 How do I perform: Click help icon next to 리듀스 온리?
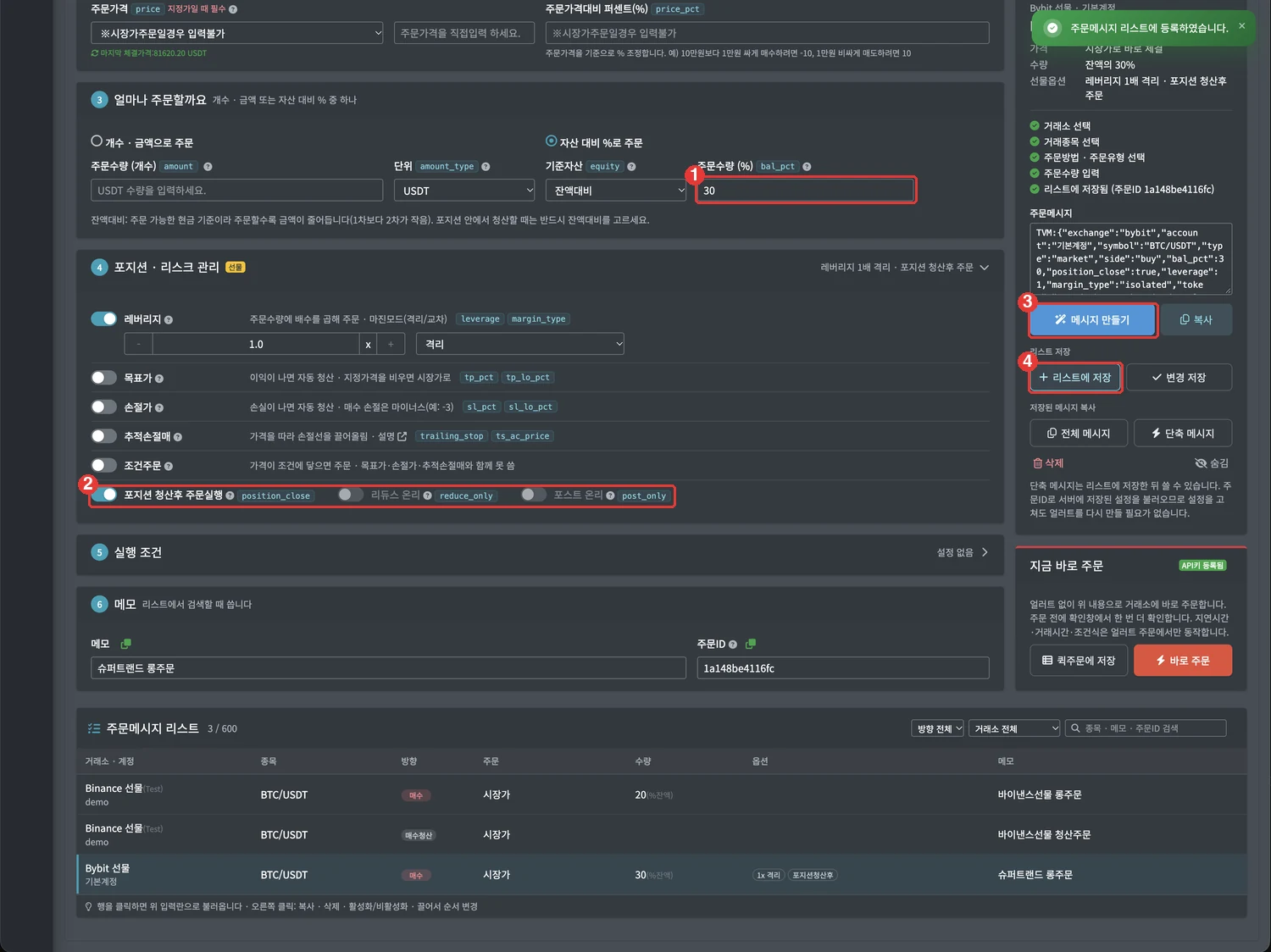coord(427,495)
